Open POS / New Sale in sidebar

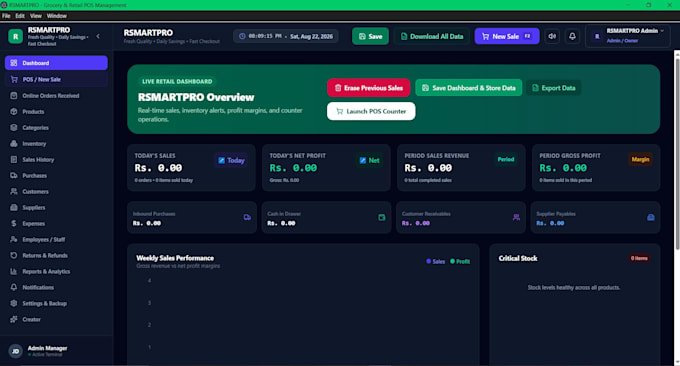point(56,79)
